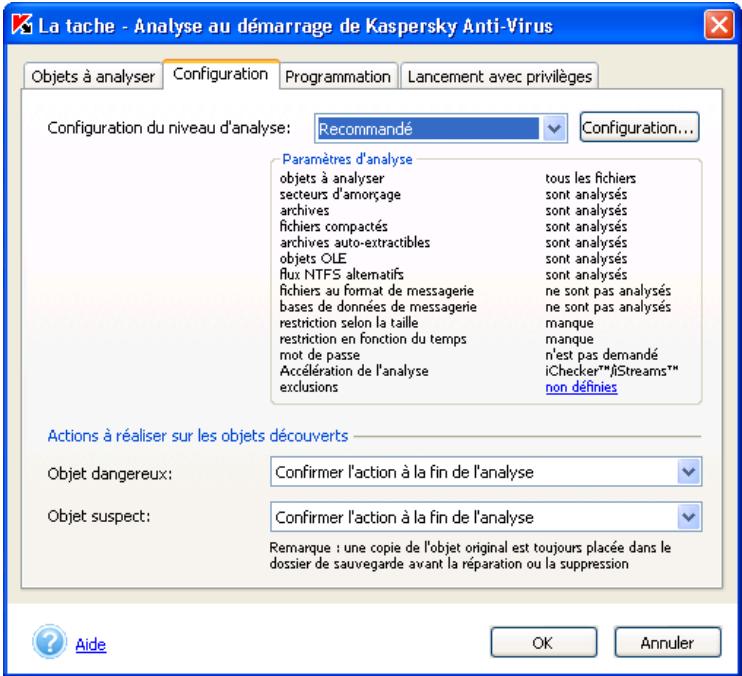Click 'Accélération de l'analyse' parameter text

(354, 371)
